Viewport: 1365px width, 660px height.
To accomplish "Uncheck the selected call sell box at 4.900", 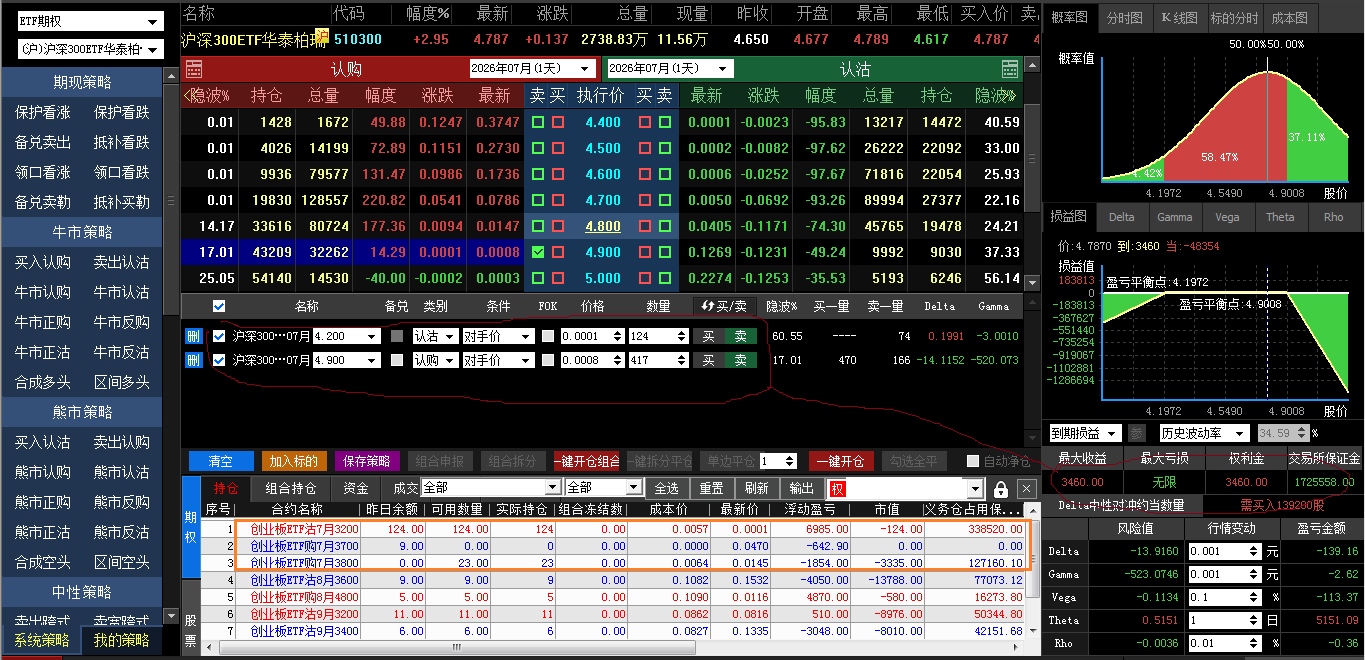I will coord(538,252).
